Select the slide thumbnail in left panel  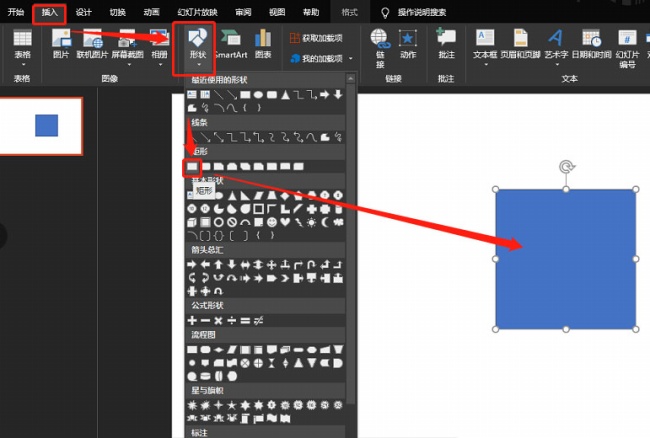pyautogui.click(x=40, y=125)
